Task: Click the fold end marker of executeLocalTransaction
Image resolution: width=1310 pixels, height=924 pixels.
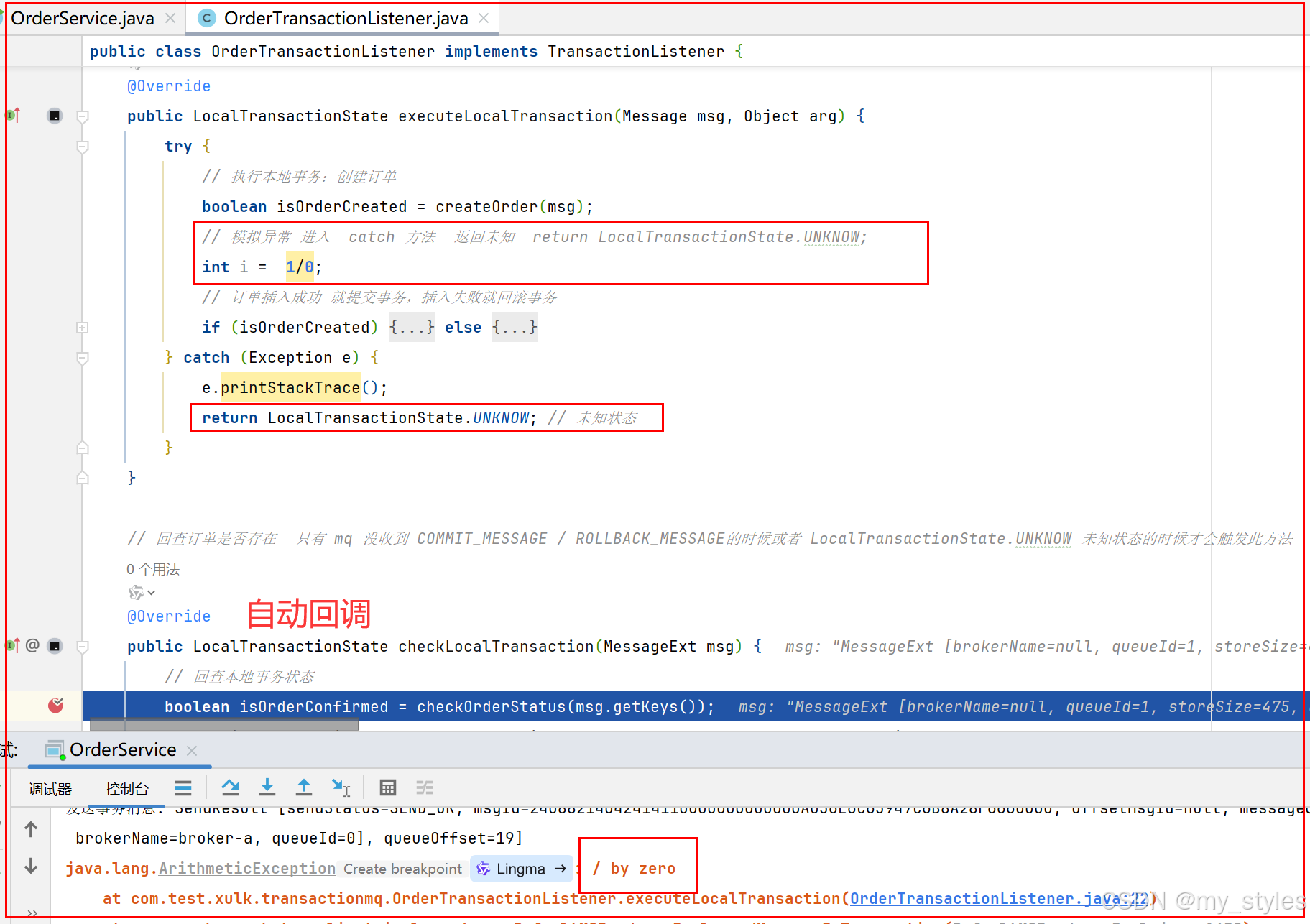Action: tap(83, 478)
